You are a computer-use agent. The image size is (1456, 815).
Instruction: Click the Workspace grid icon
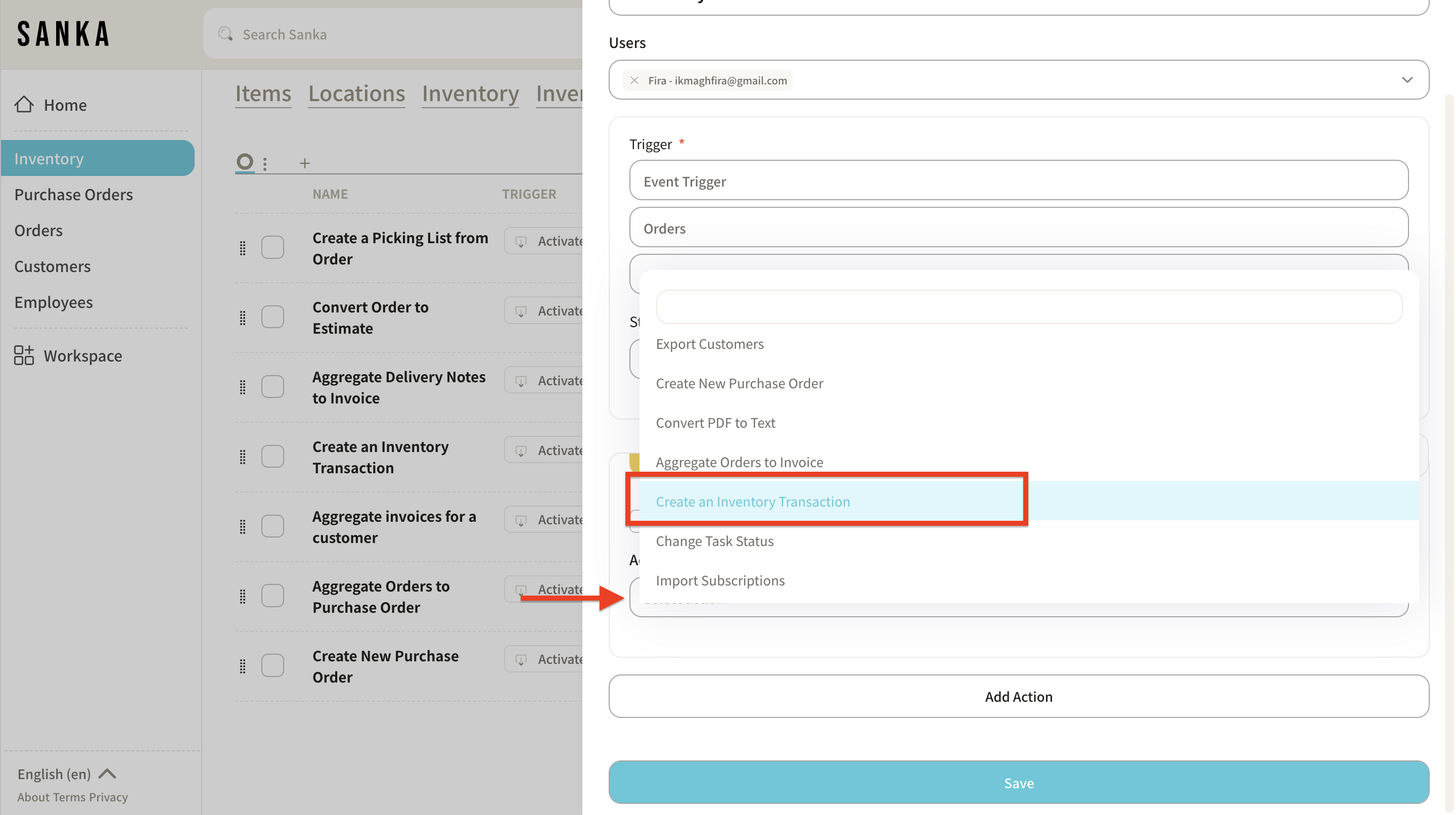24,355
